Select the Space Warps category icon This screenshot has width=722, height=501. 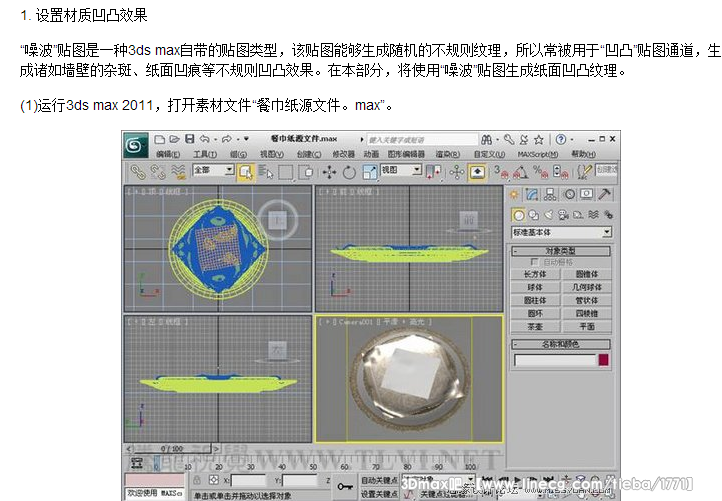pos(594,215)
